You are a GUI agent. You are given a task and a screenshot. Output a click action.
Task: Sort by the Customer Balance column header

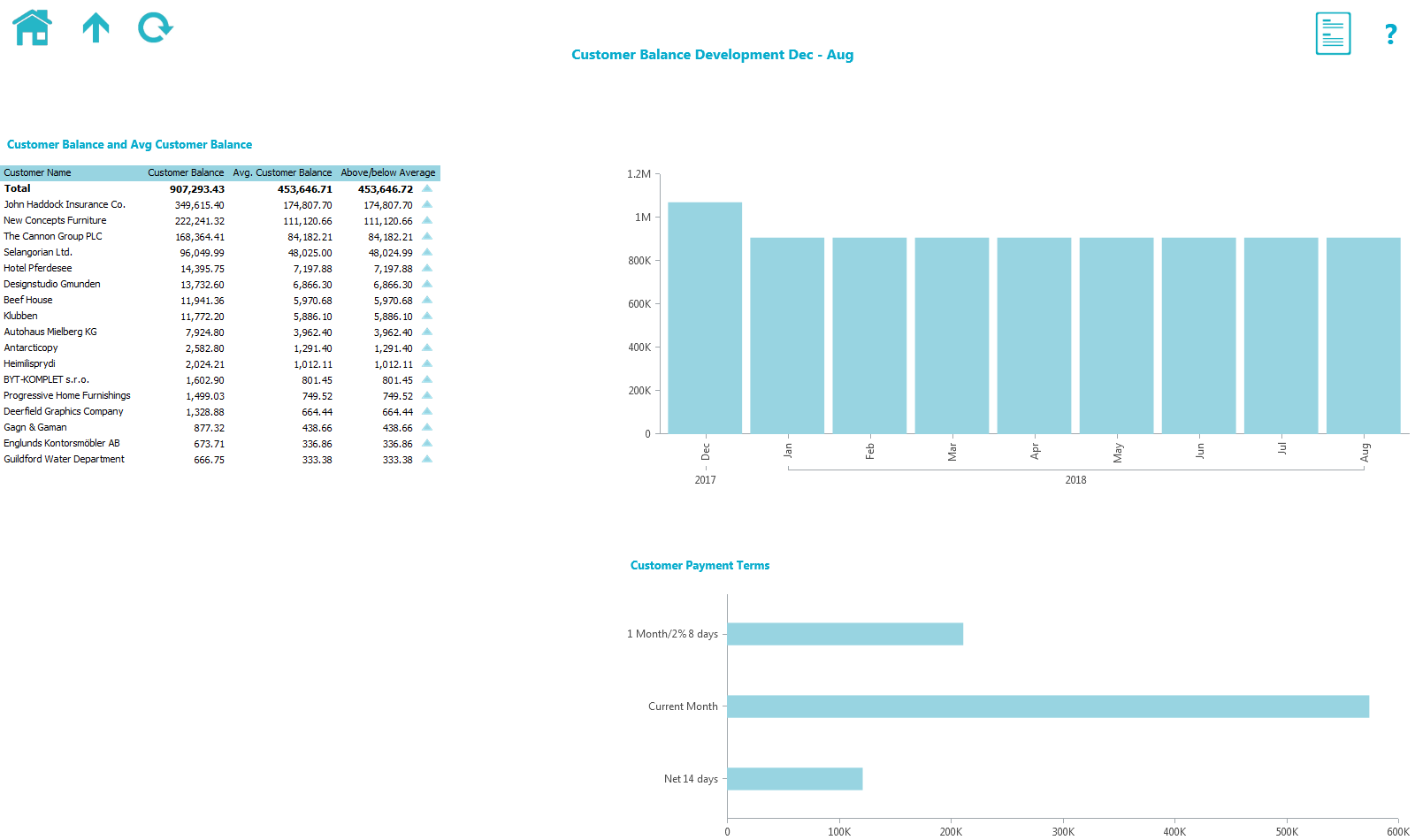tap(187, 172)
